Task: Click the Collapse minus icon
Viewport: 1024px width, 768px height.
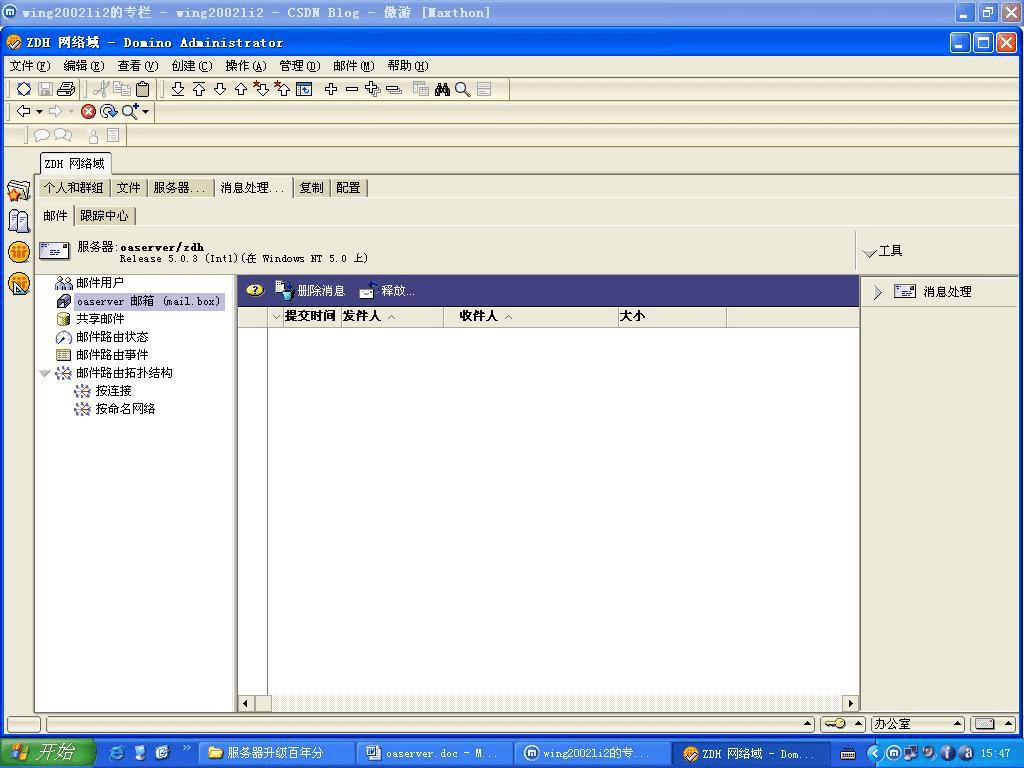Action: [352, 89]
